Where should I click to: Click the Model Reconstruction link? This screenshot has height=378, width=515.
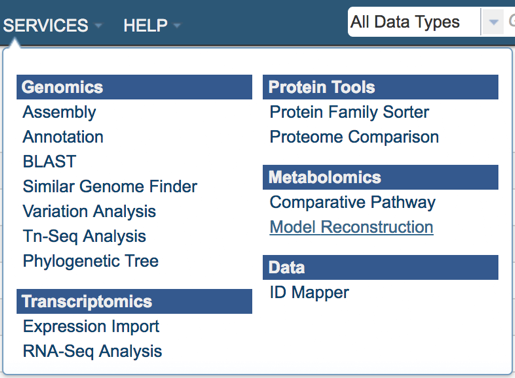tap(351, 227)
